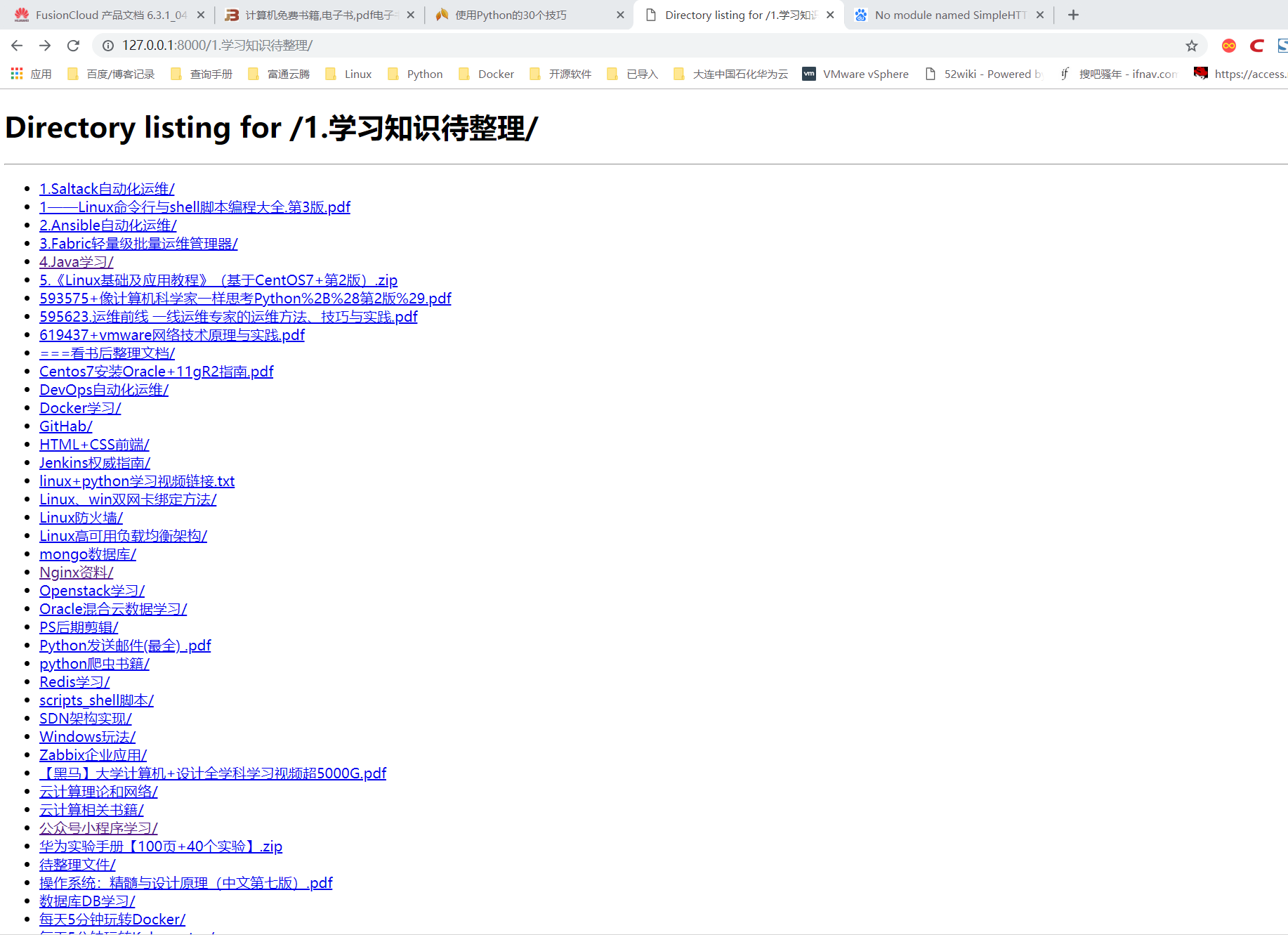Open https://access bookmark with red hat icon
1288x935 pixels.
click(x=1240, y=74)
